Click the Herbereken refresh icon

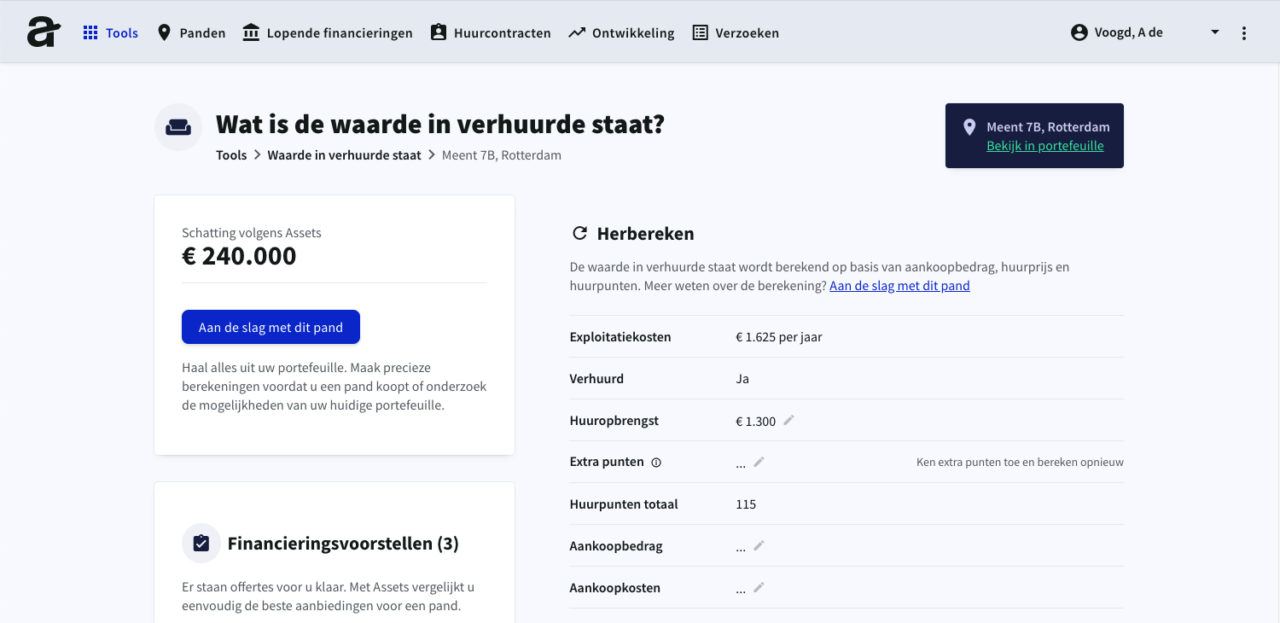point(579,232)
